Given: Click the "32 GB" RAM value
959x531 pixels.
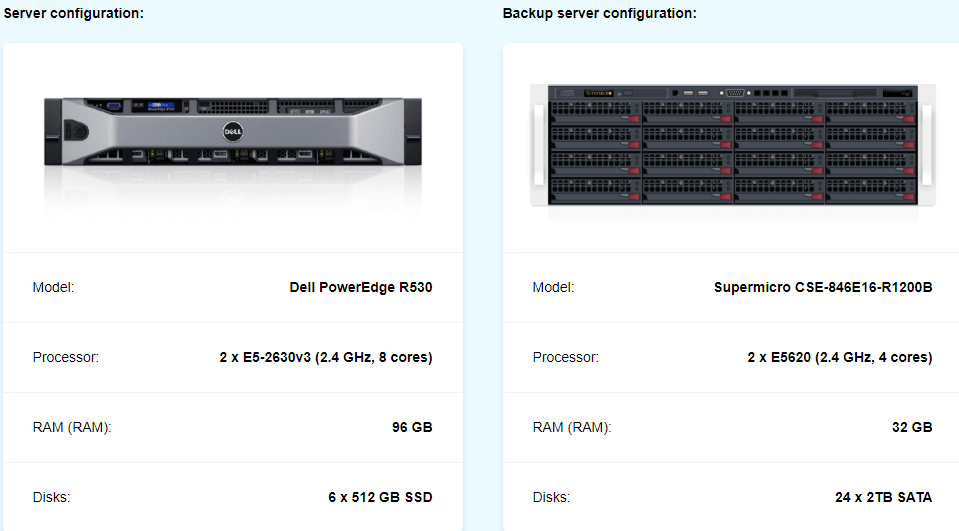Looking at the screenshot, I should click(912, 427).
